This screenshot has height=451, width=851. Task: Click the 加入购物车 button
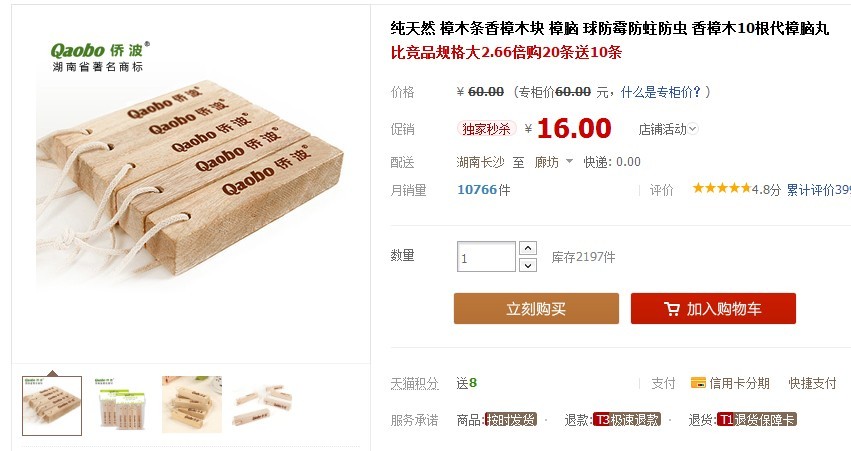(713, 309)
